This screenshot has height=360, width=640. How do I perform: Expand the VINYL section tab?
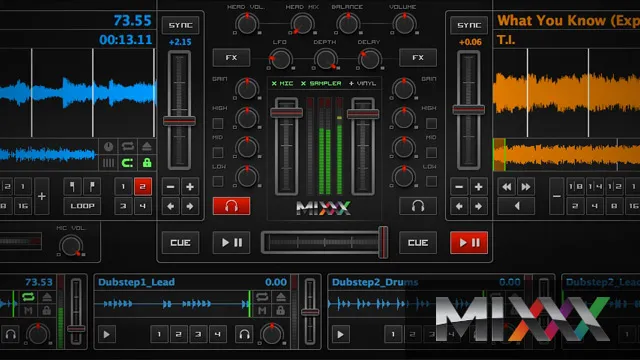tap(362, 83)
